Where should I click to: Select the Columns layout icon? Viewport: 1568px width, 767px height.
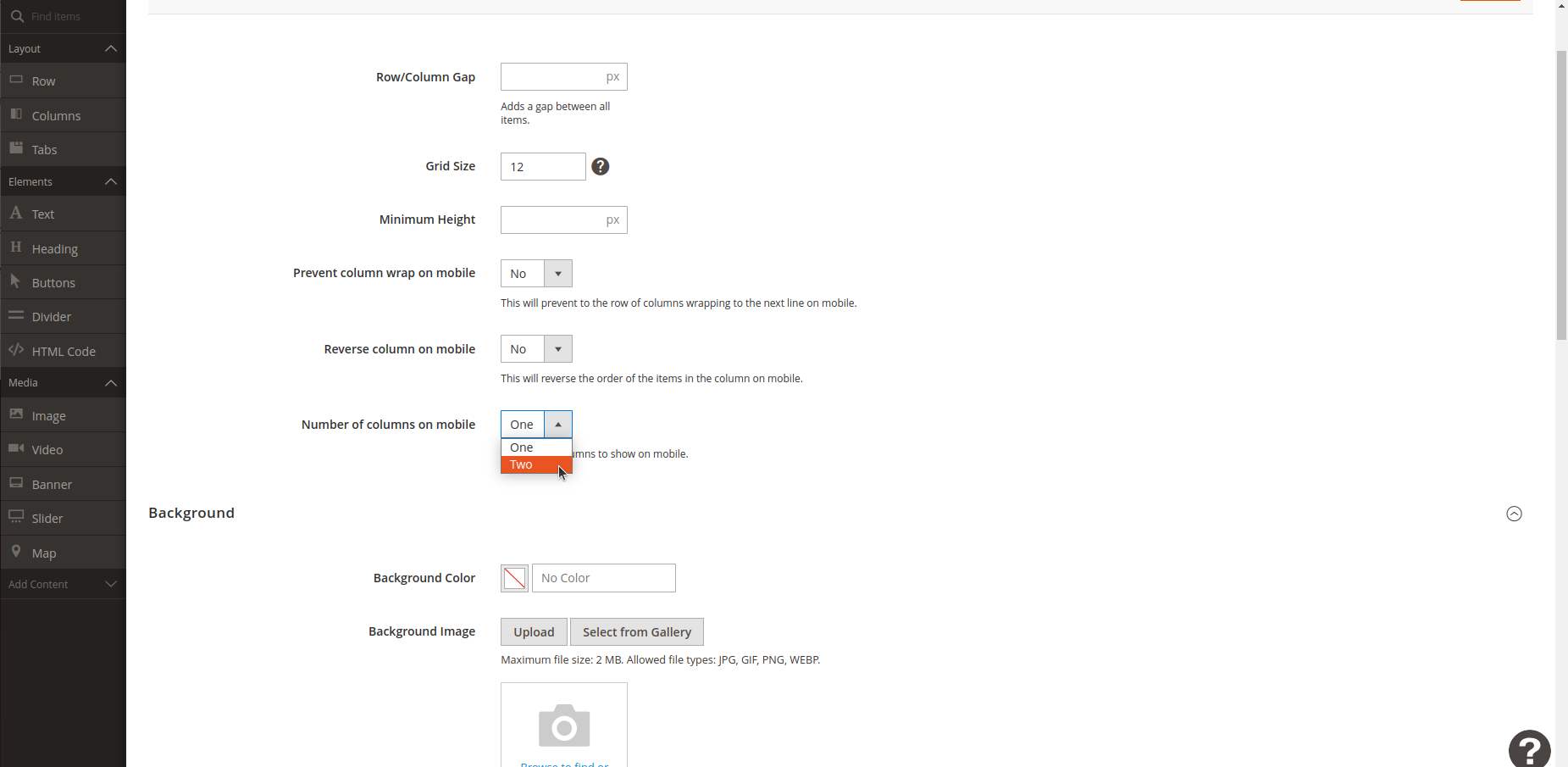(x=16, y=114)
